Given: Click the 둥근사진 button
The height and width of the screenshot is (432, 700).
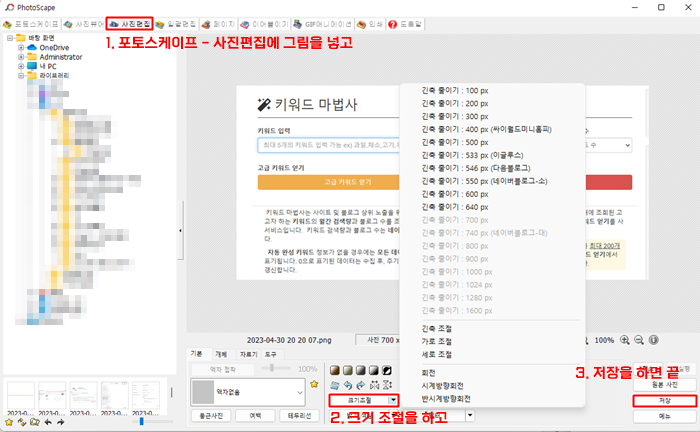Looking at the screenshot, I should [211, 415].
